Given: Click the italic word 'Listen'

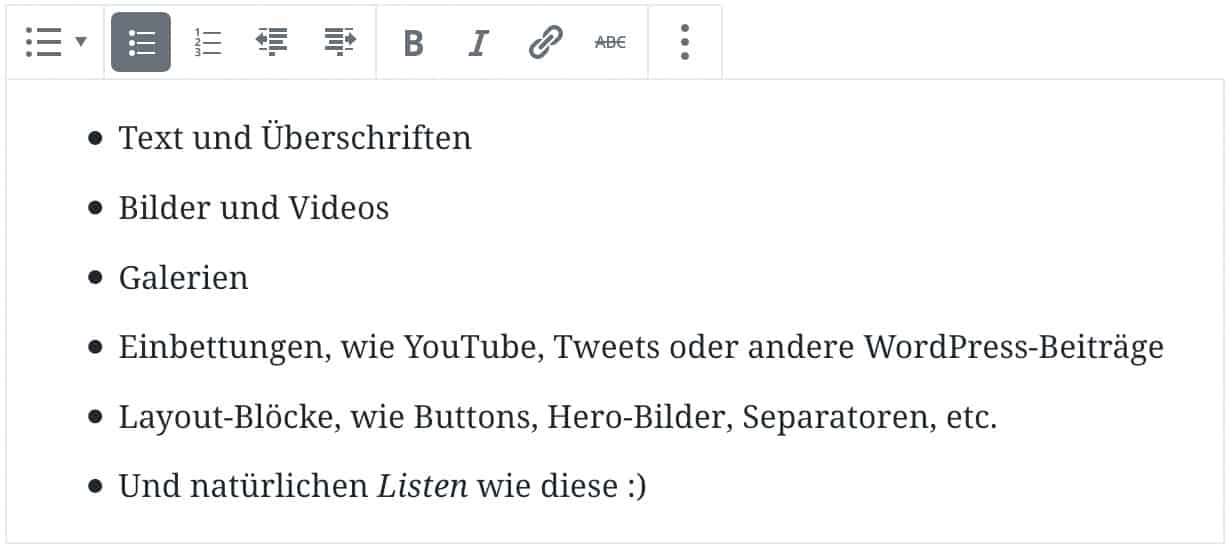Looking at the screenshot, I should tap(423, 487).
